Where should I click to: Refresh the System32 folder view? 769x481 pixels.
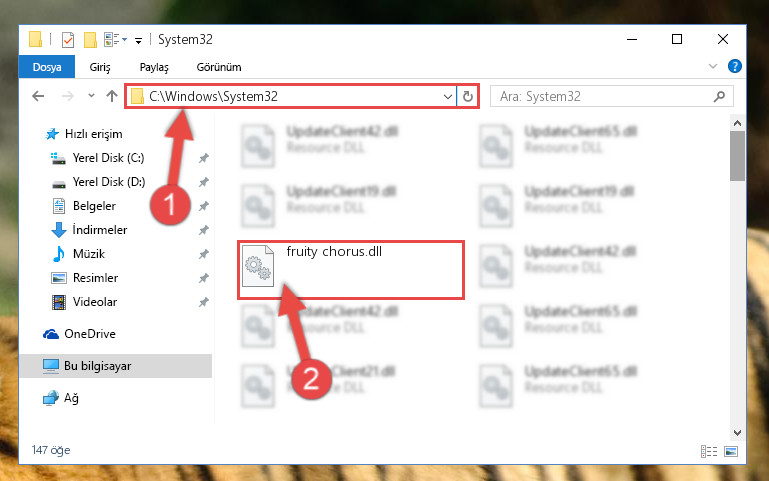(x=468, y=96)
